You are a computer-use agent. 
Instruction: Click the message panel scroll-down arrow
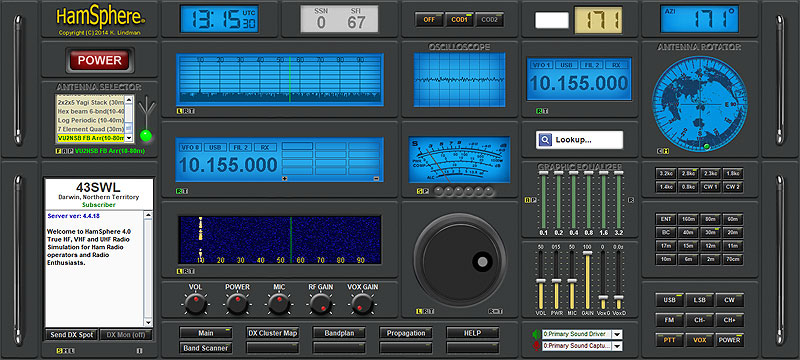pos(148,323)
